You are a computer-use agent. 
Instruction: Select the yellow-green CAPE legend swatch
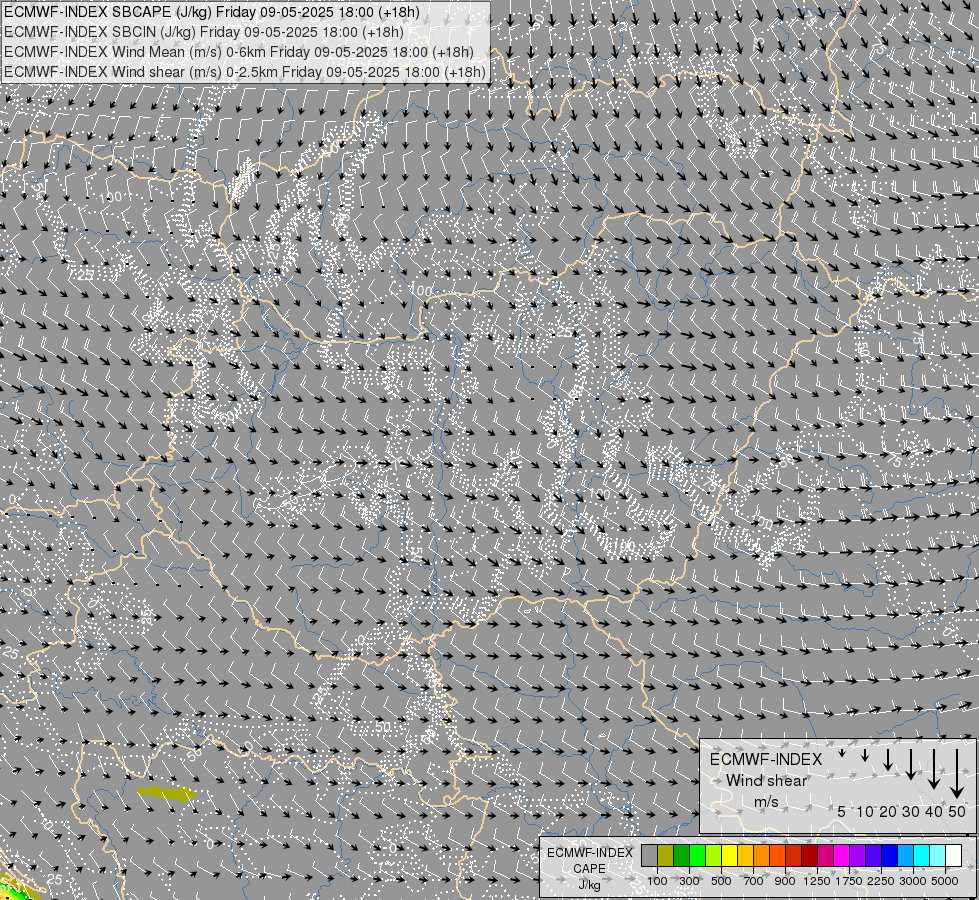point(714,856)
